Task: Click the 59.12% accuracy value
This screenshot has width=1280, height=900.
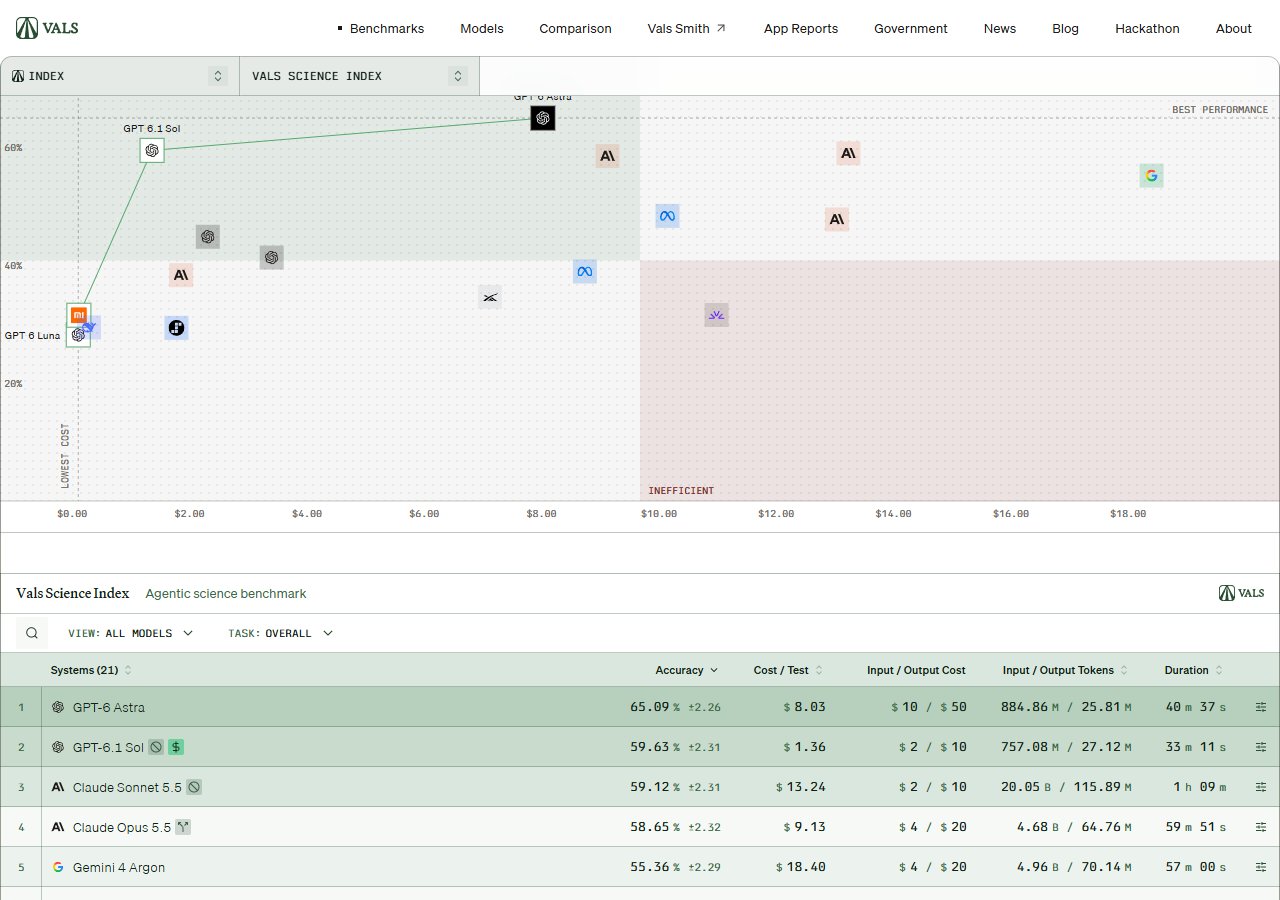Action: tap(655, 787)
